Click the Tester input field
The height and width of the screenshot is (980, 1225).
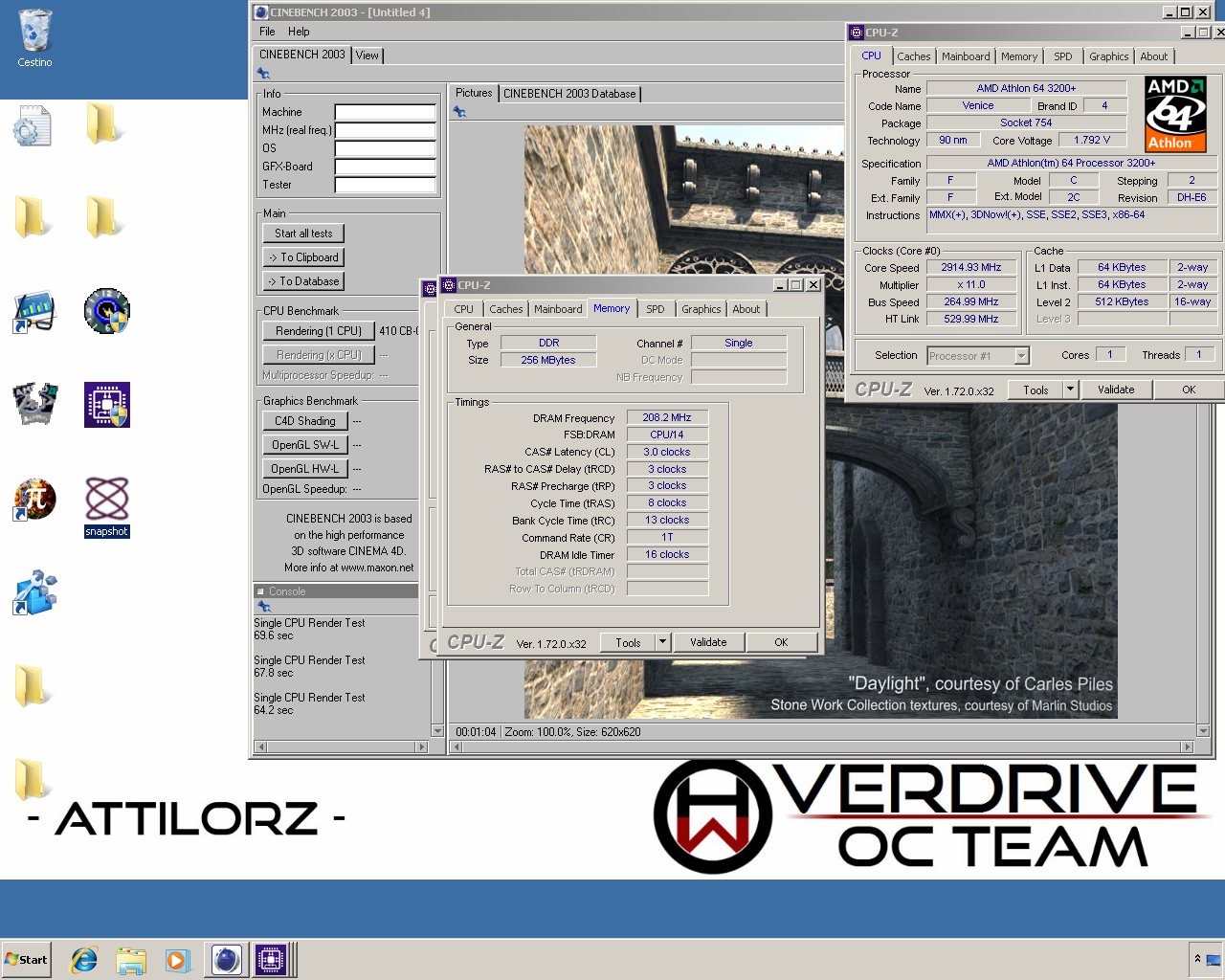(385, 185)
